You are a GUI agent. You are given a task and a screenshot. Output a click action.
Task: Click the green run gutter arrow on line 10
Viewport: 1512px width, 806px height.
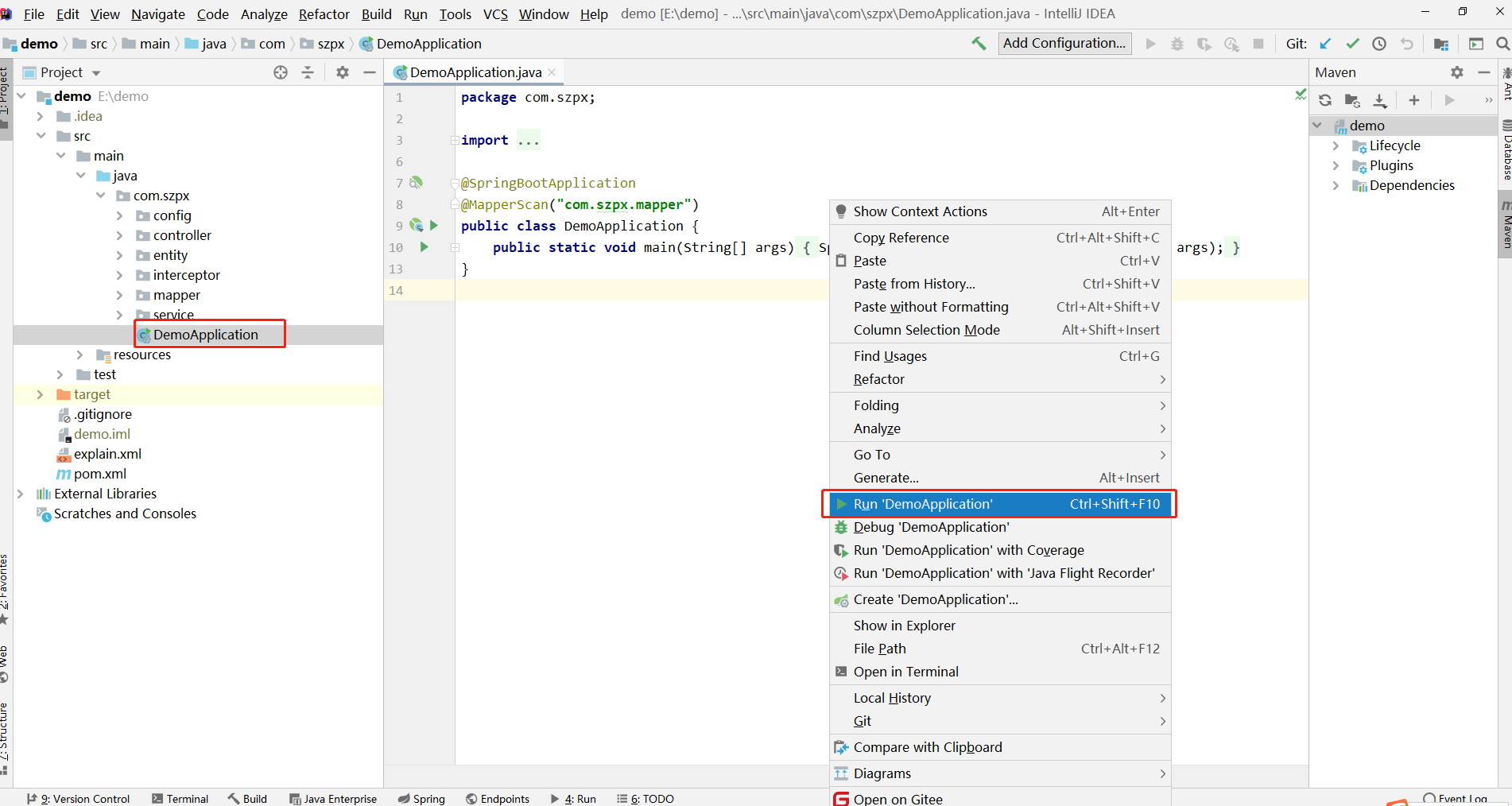(x=425, y=247)
